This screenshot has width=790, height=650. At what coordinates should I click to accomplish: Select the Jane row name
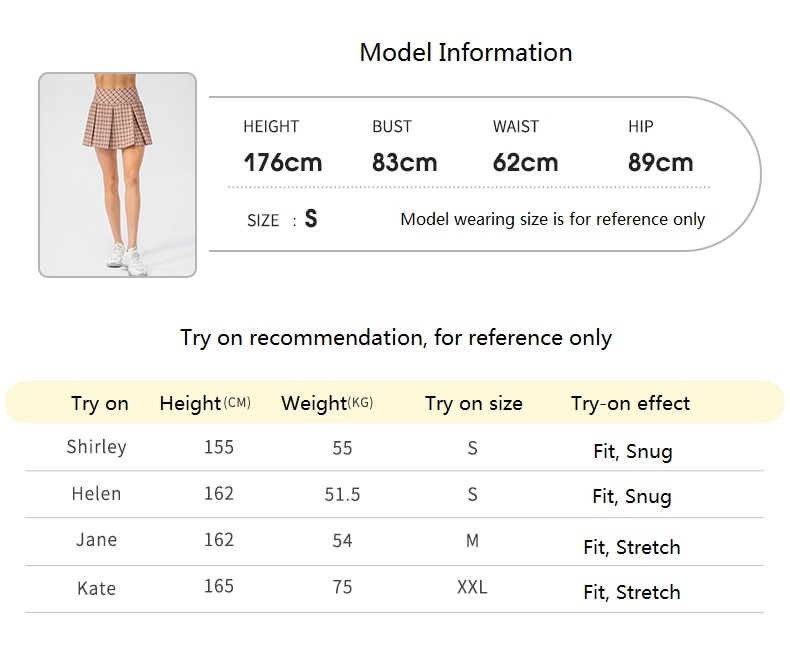[x=96, y=540]
